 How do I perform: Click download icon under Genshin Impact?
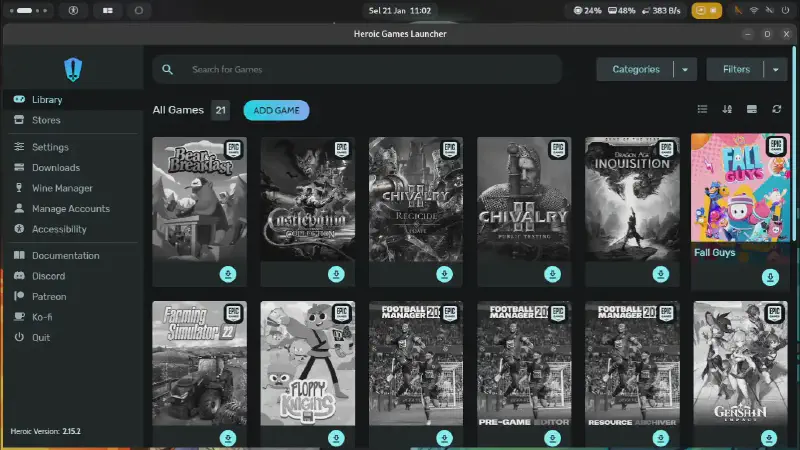click(x=769, y=438)
